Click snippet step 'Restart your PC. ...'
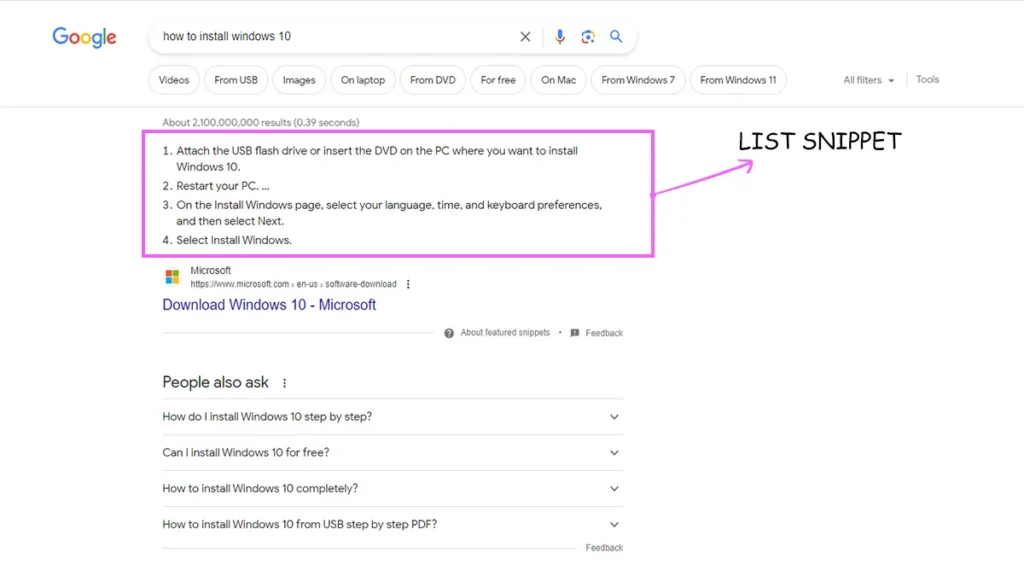 click(x=223, y=186)
